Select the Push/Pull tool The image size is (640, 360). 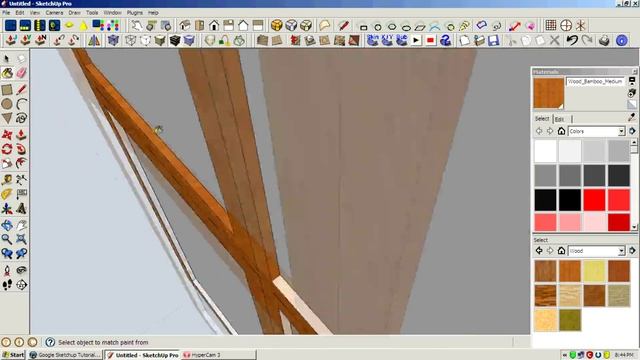tap(21, 135)
